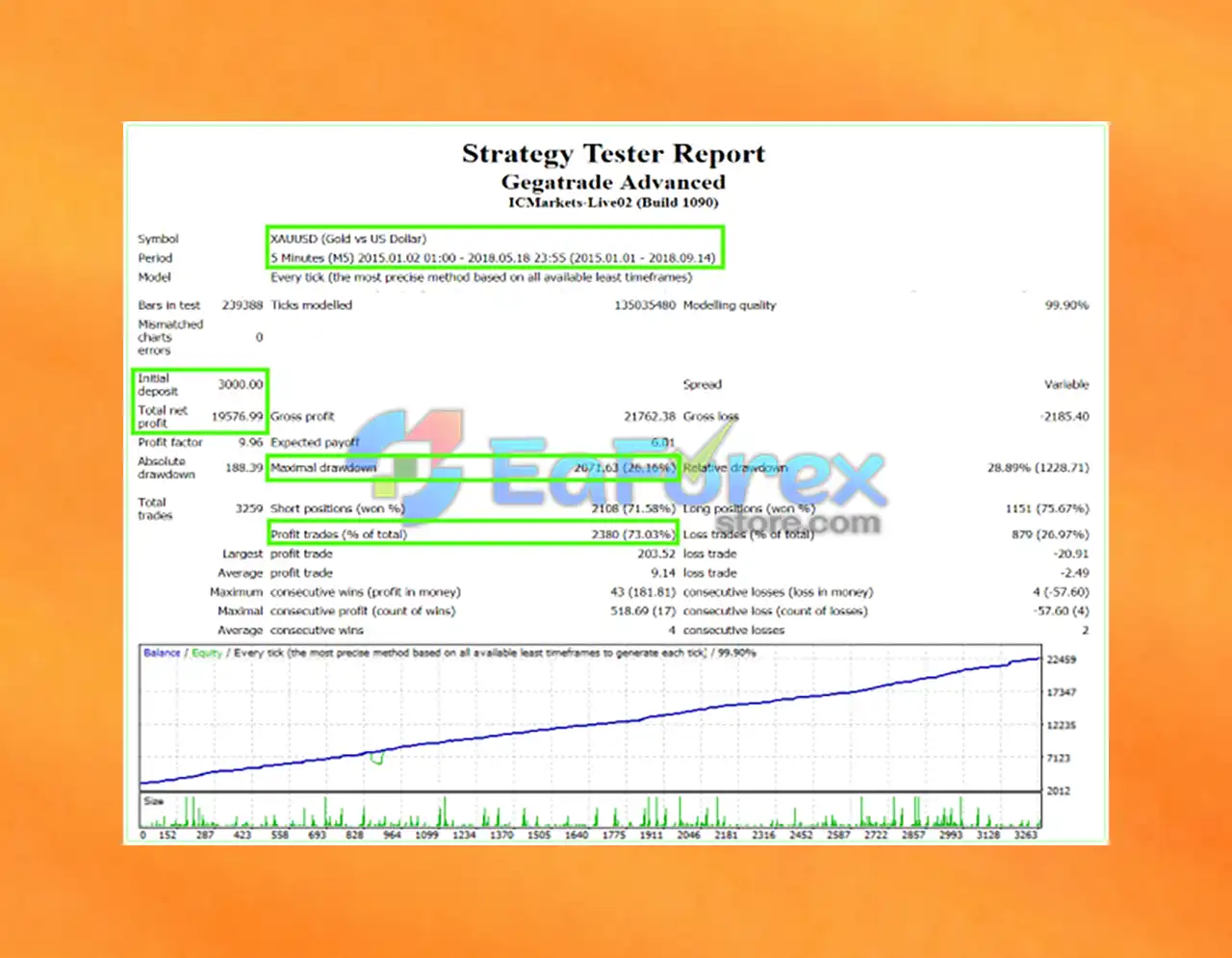Select the "XAUUSD (Gold vs US Dollar)" value

(348, 239)
